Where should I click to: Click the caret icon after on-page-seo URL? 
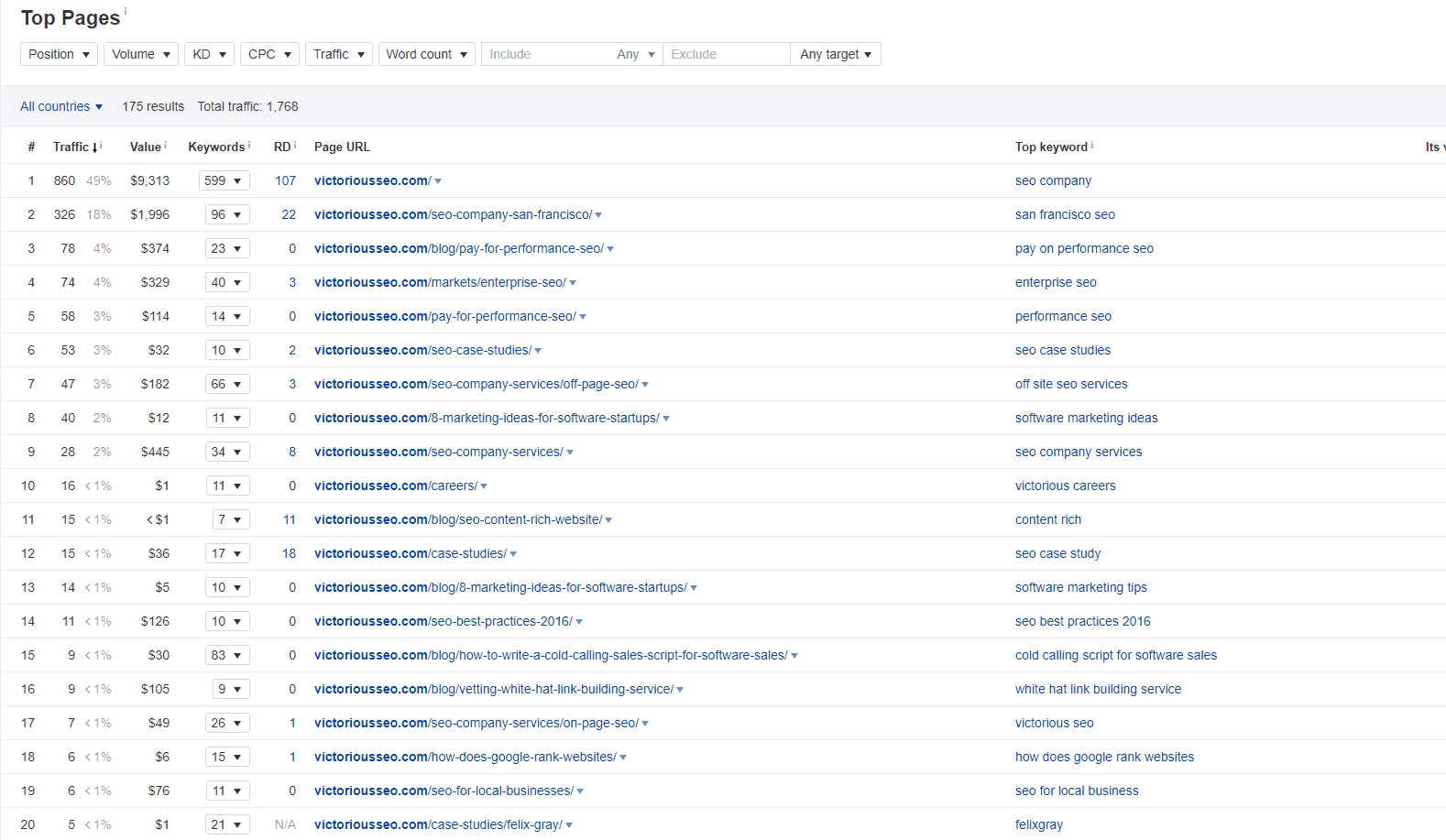[x=645, y=724]
